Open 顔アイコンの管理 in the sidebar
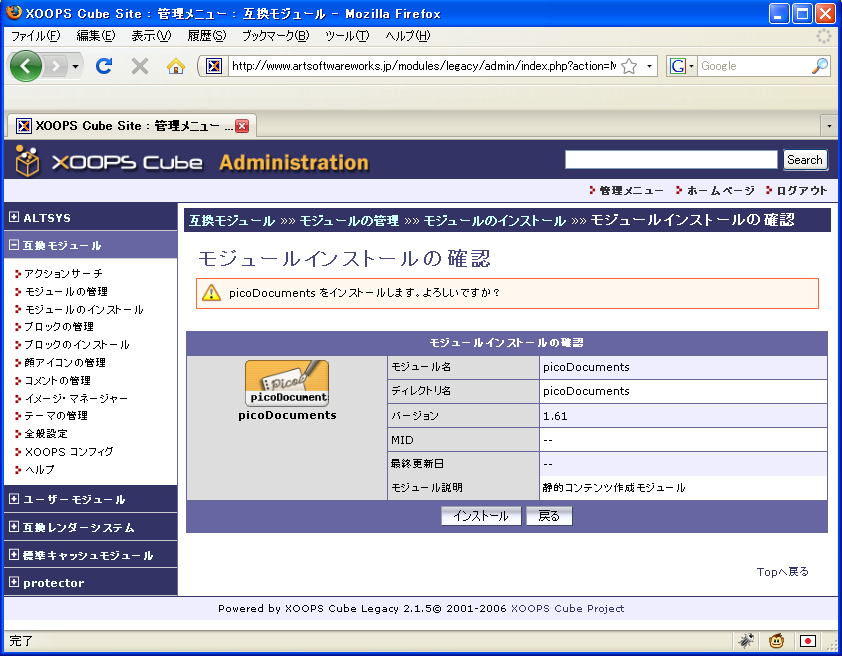The width and height of the screenshot is (842, 656). coord(65,362)
